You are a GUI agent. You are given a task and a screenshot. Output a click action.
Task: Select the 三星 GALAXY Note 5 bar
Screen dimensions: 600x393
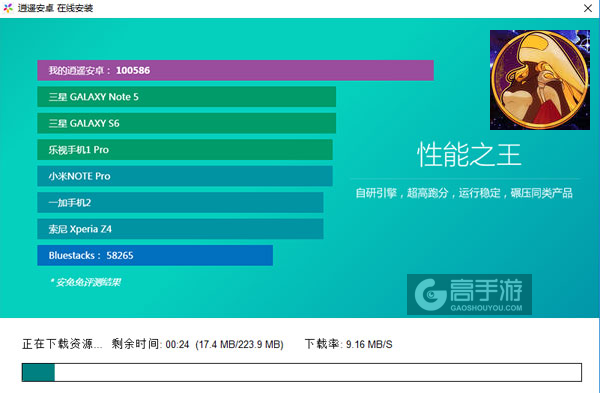(186, 97)
